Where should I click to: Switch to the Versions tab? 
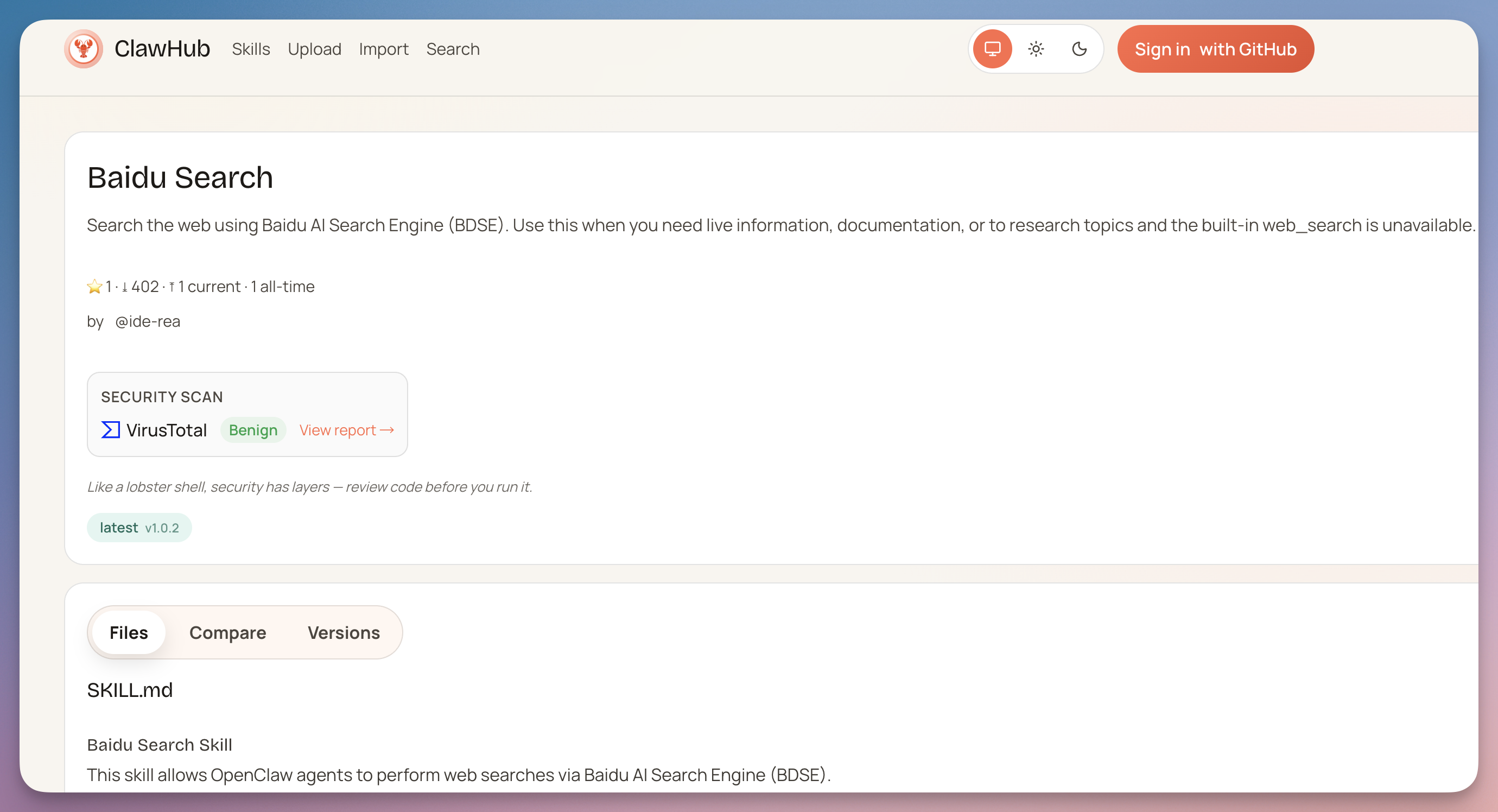point(343,632)
